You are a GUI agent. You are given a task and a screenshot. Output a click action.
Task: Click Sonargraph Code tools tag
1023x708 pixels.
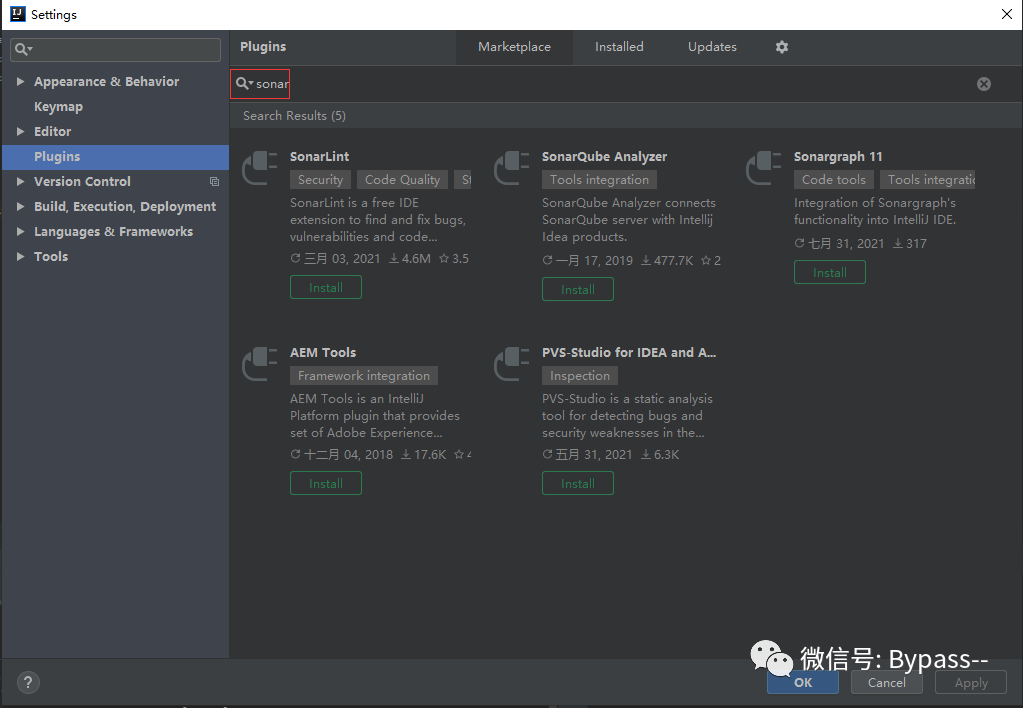pyautogui.click(x=834, y=179)
